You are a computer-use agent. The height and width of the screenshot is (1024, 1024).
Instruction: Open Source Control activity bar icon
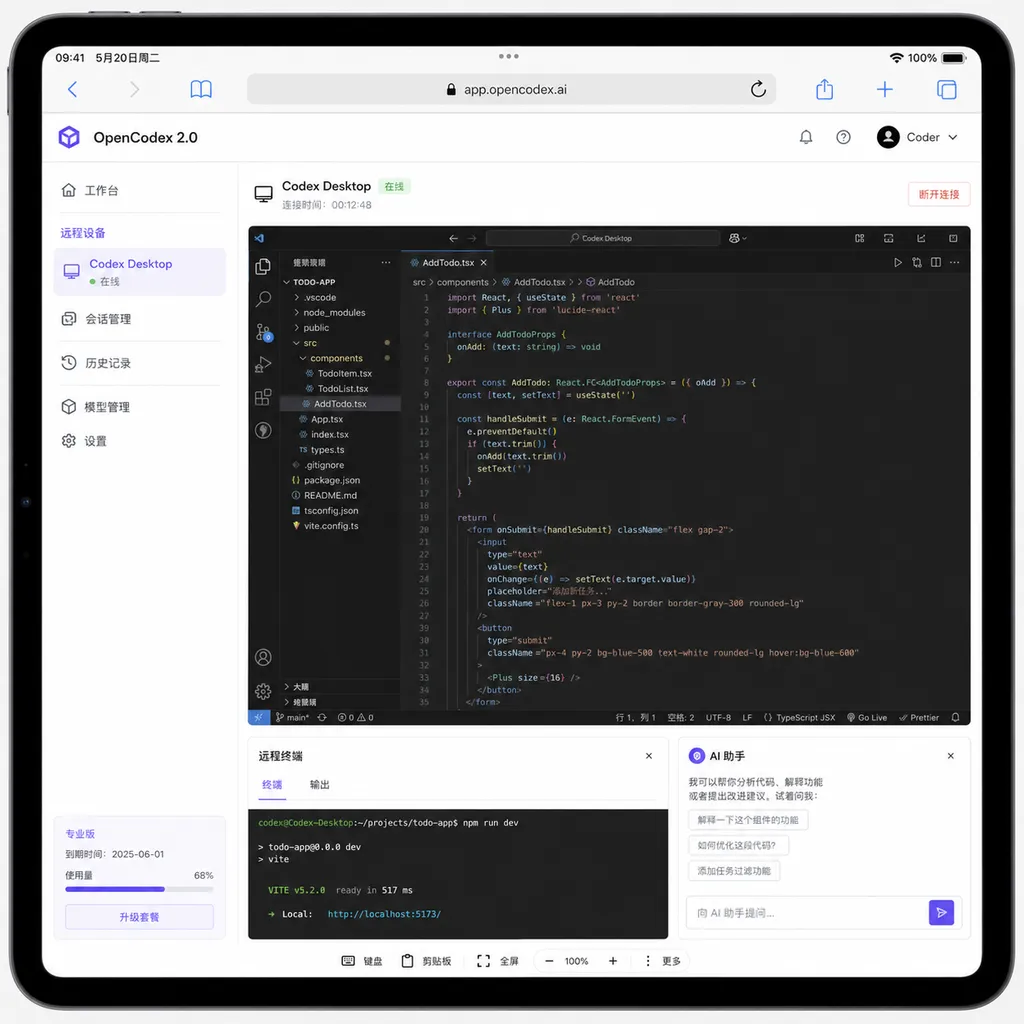[x=263, y=332]
